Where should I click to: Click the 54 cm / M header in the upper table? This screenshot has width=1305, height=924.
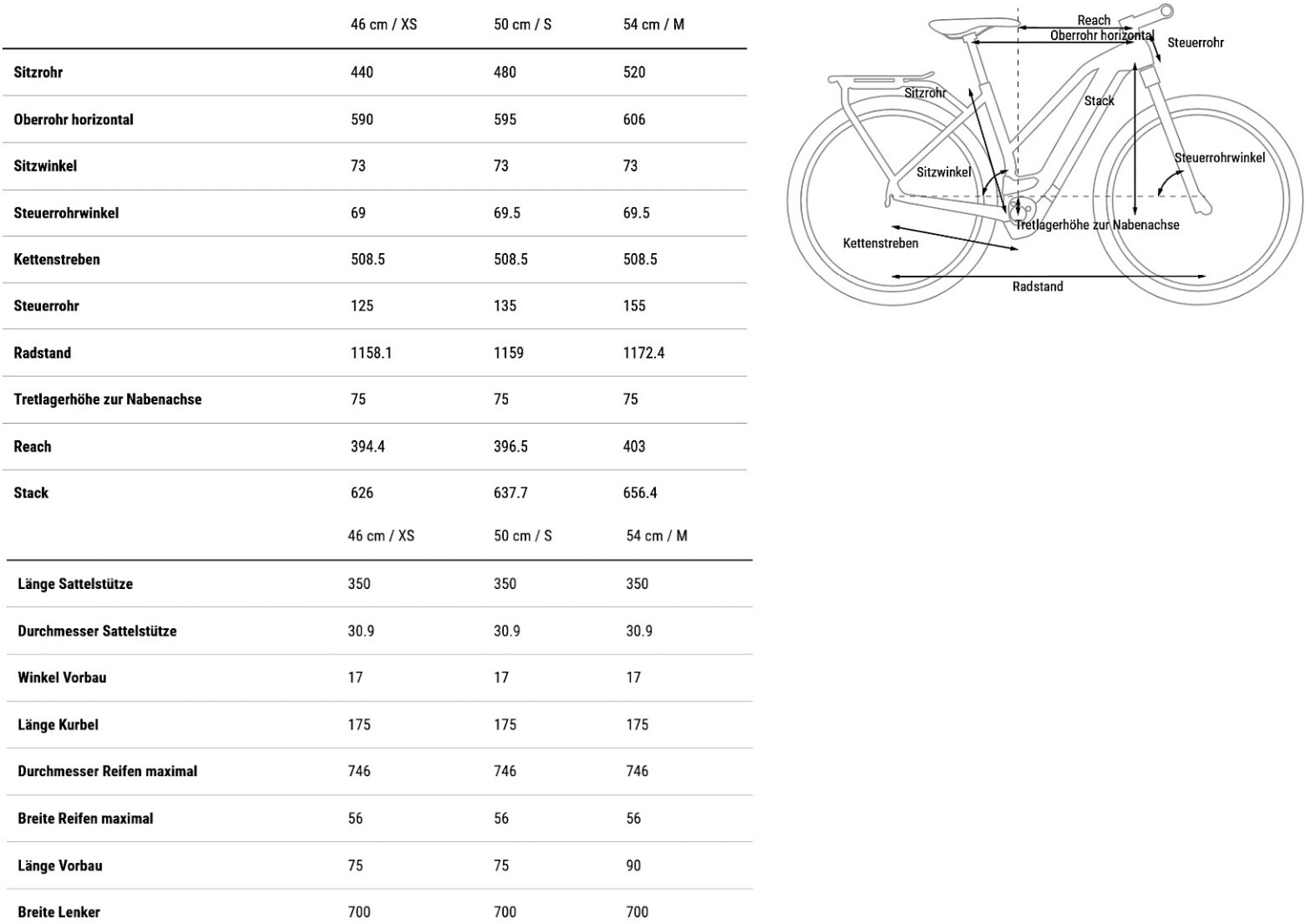coord(653,24)
